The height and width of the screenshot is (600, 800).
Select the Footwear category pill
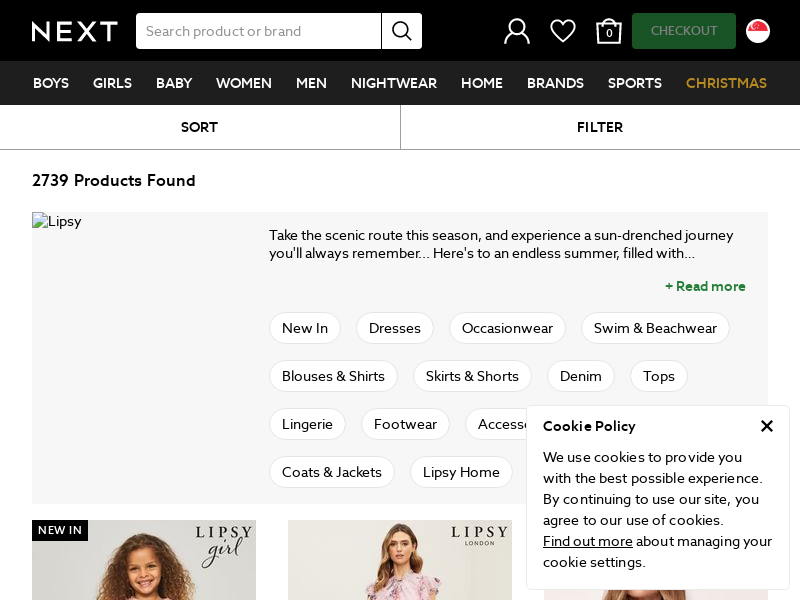click(405, 424)
